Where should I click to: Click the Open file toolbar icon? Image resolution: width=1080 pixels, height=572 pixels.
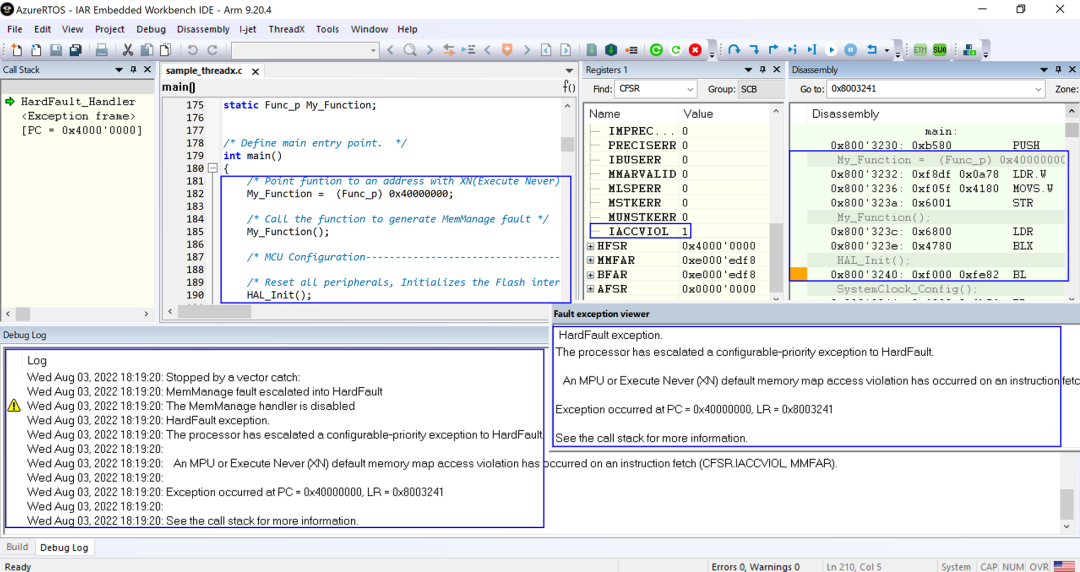point(36,50)
